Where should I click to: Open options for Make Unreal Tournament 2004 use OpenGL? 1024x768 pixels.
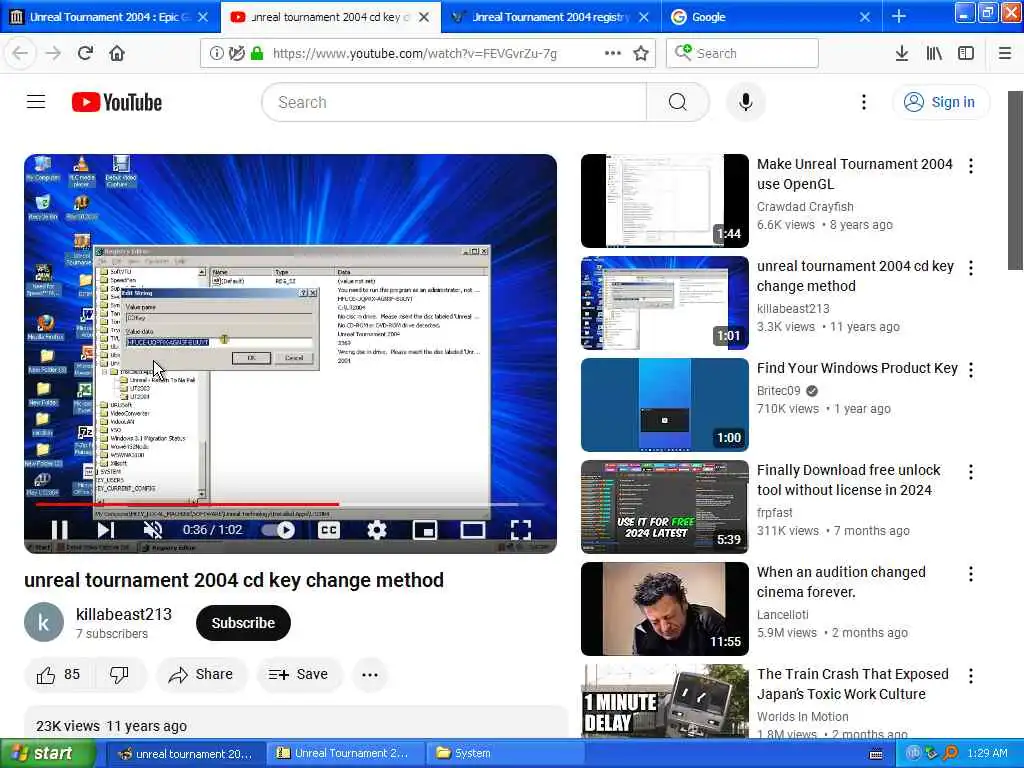(x=971, y=166)
